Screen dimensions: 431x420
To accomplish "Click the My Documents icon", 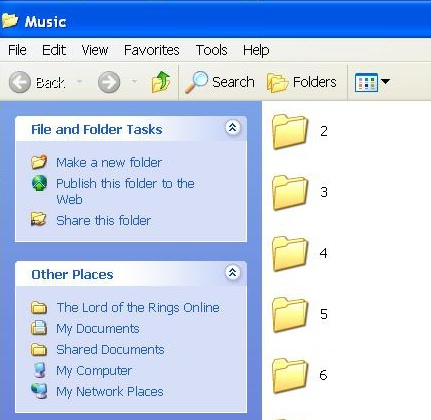I will tap(39, 328).
